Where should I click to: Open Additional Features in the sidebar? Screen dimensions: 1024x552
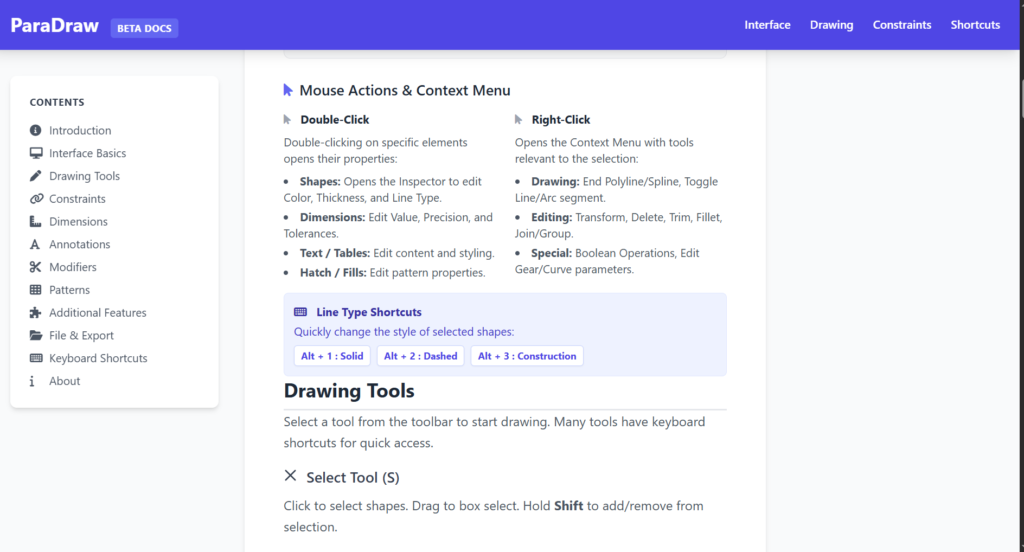click(97, 312)
